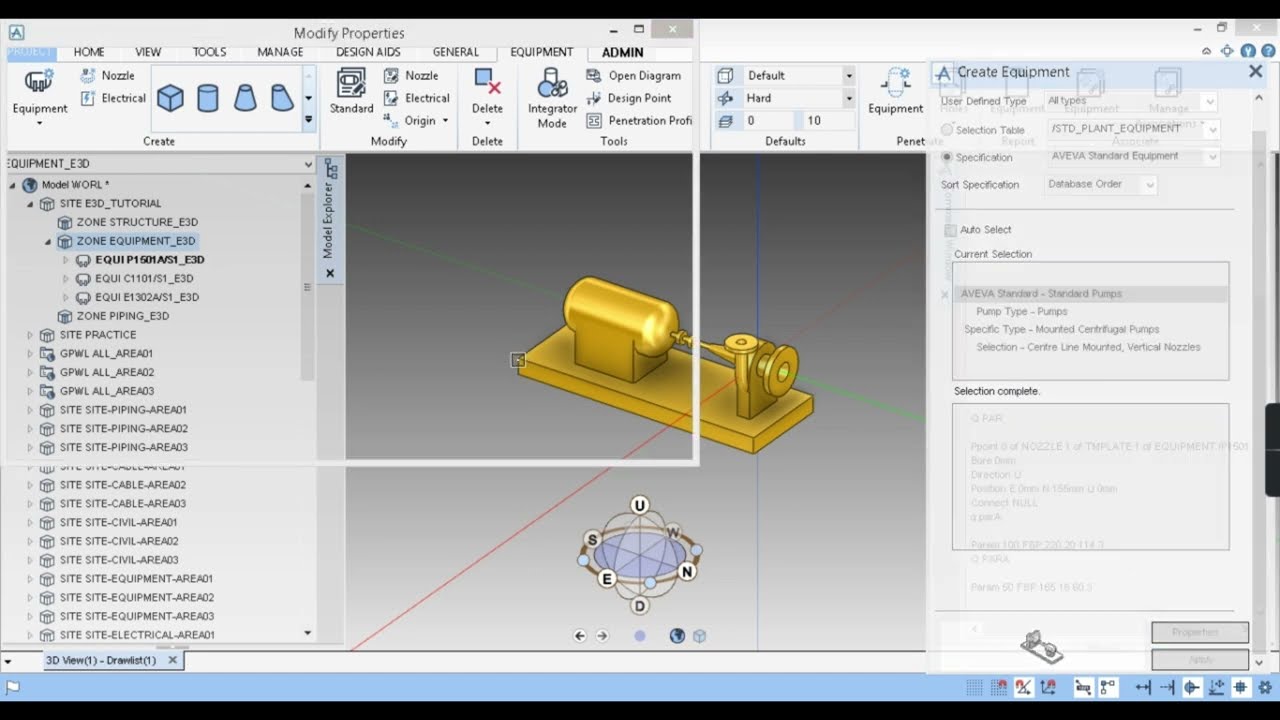Screen dimensions: 1280x720
Task: Select SITE PRACTICE in the tree
Action: coord(98,335)
